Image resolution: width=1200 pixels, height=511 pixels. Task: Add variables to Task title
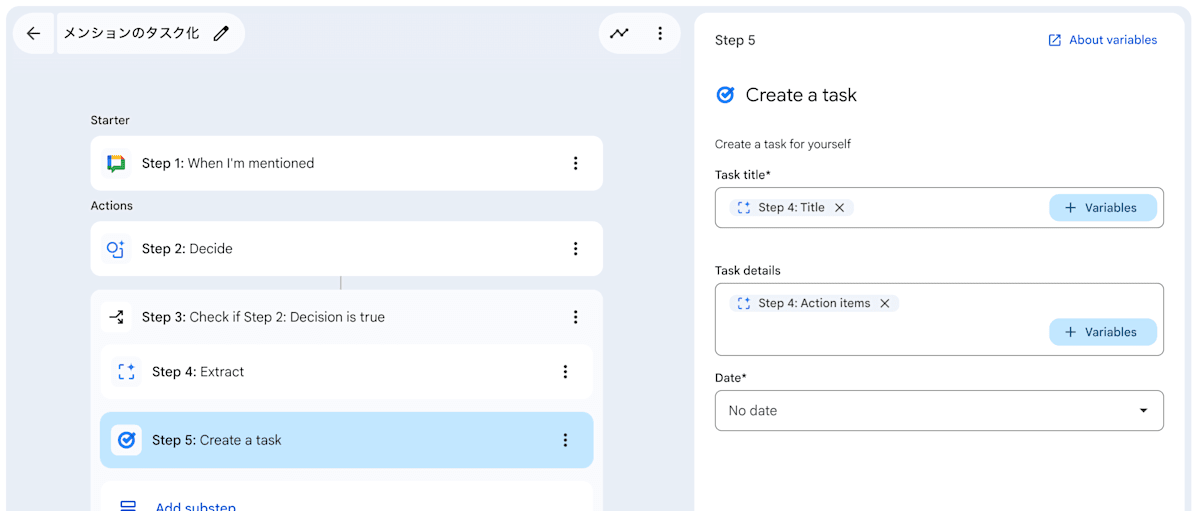pyautogui.click(x=1102, y=208)
